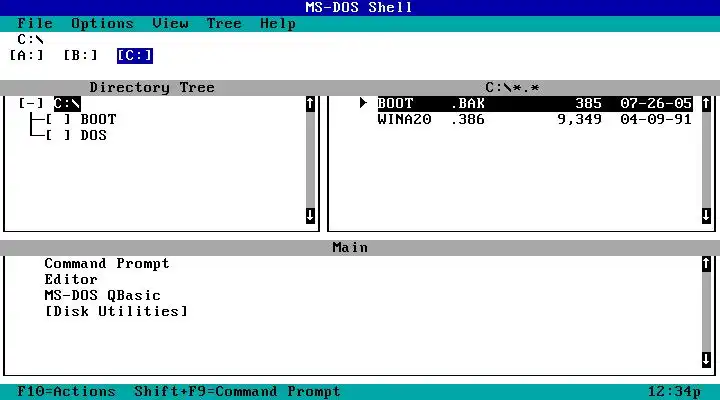Collapse the C:\ root with [-] box
Image resolution: width=720 pixels, height=400 pixels.
click(x=31, y=103)
